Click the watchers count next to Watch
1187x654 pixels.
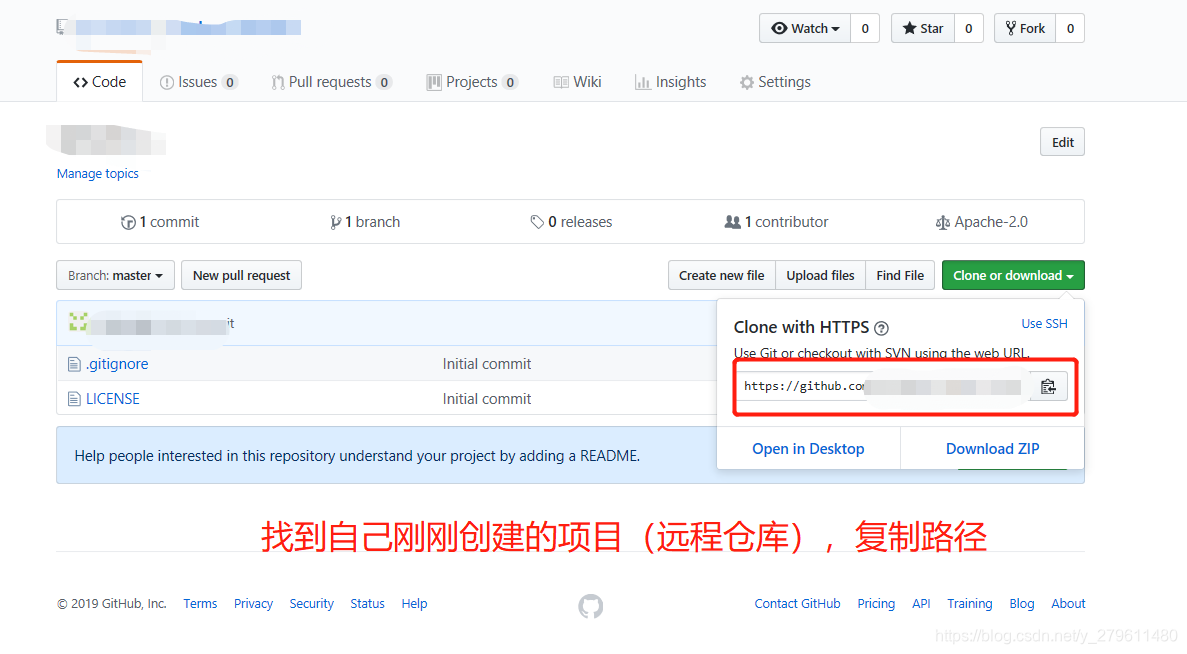[865, 29]
